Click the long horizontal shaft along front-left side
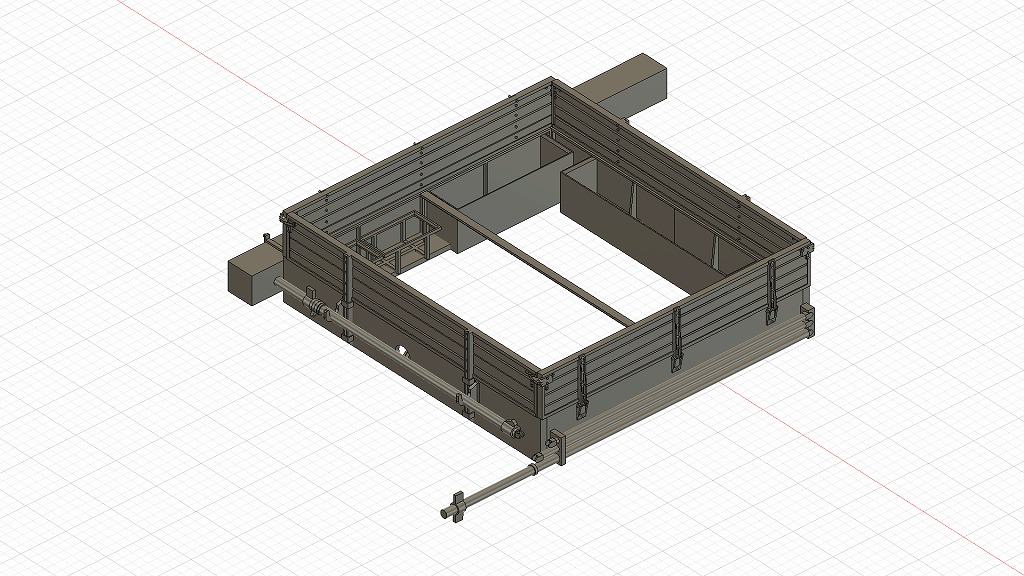The width and height of the screenshot is (1024, 576). click(x=420, y=370)
